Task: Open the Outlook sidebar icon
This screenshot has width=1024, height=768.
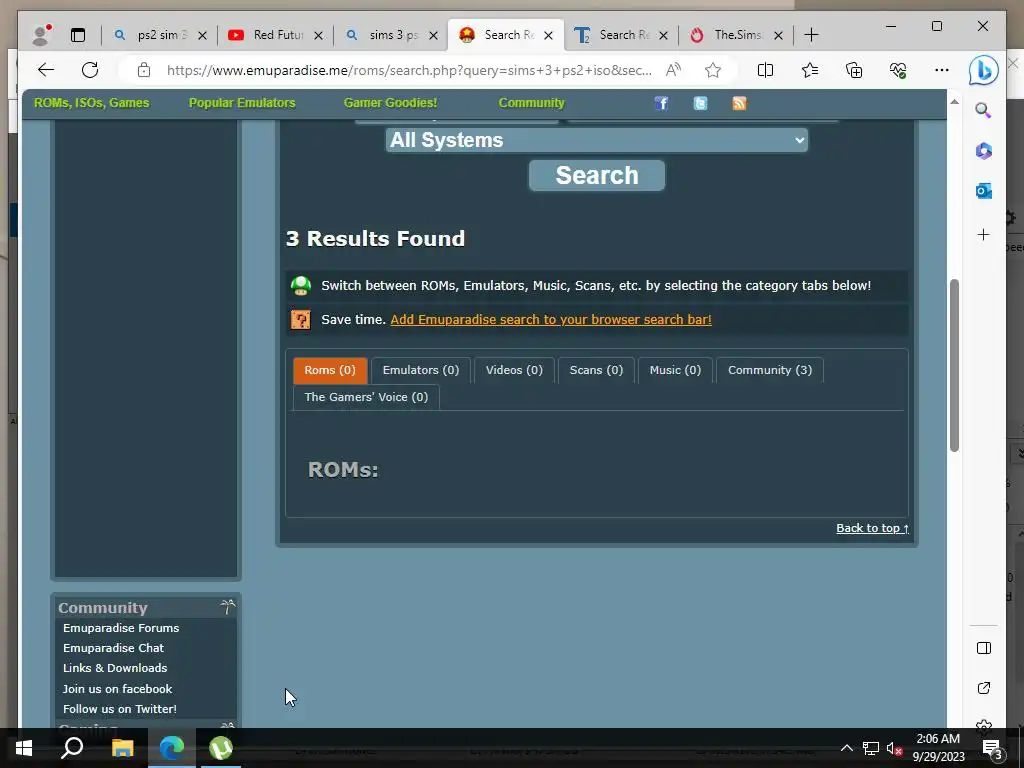Action: coord(984,191)
